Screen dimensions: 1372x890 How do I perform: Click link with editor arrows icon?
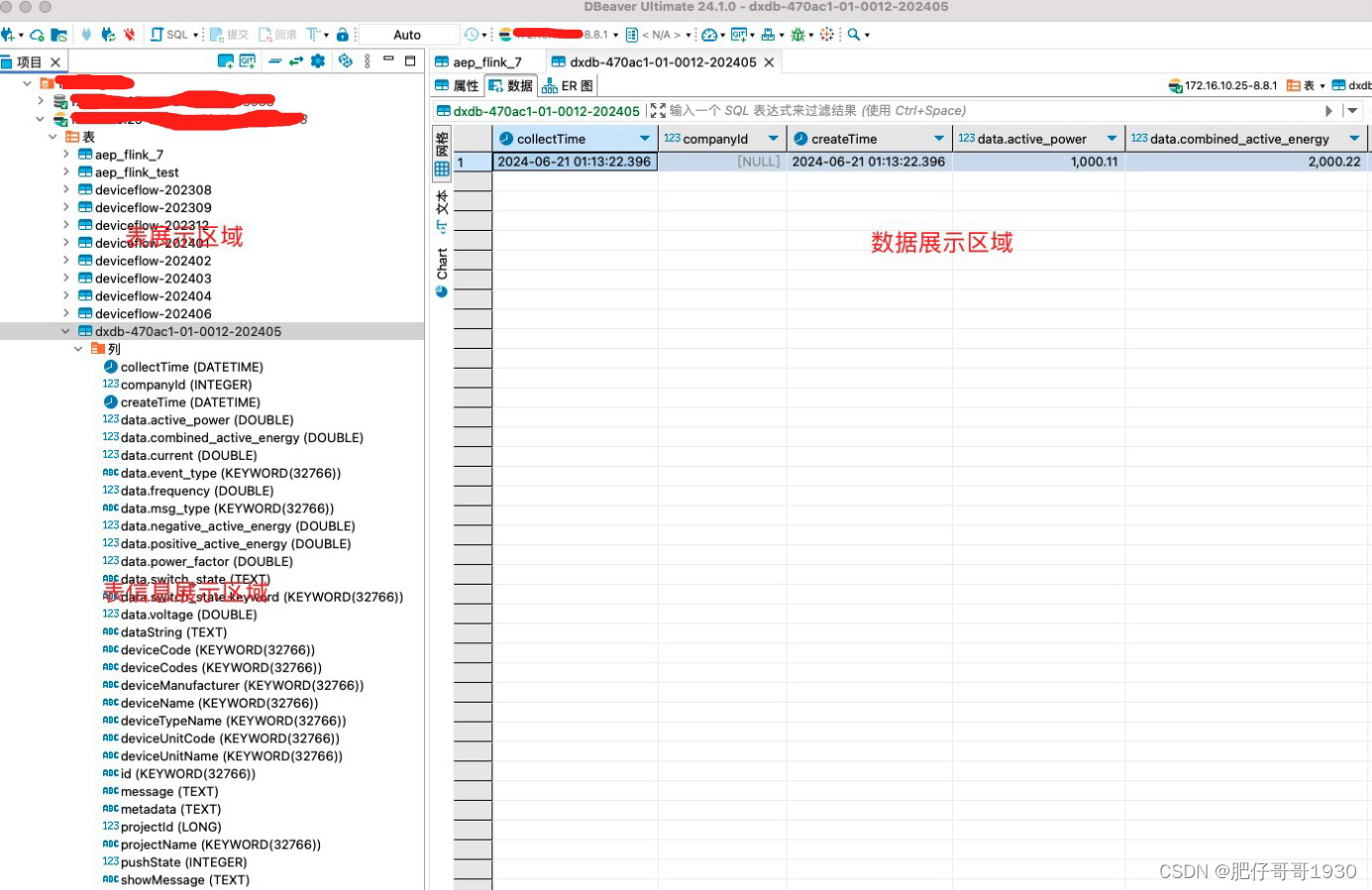coord(296,61)
